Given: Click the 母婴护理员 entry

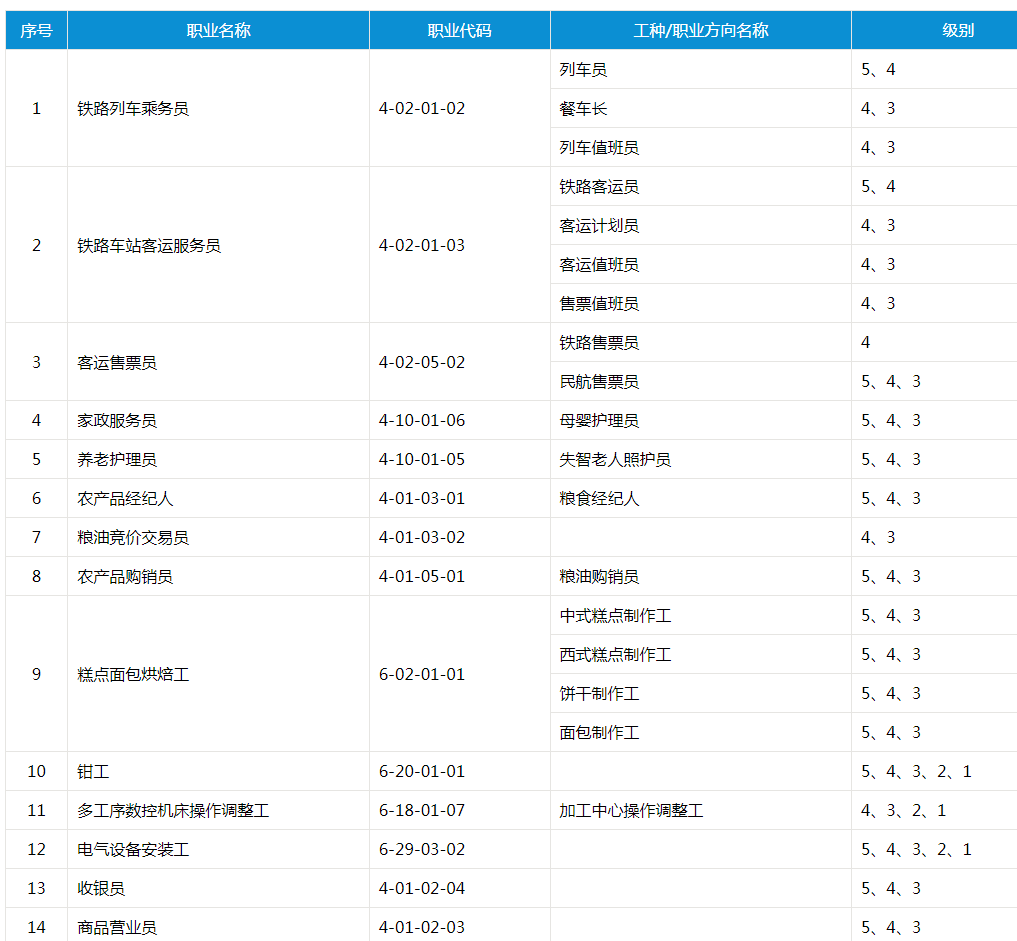Looking at the screenshot, I should pyautogui.click(x=599, y=420).
